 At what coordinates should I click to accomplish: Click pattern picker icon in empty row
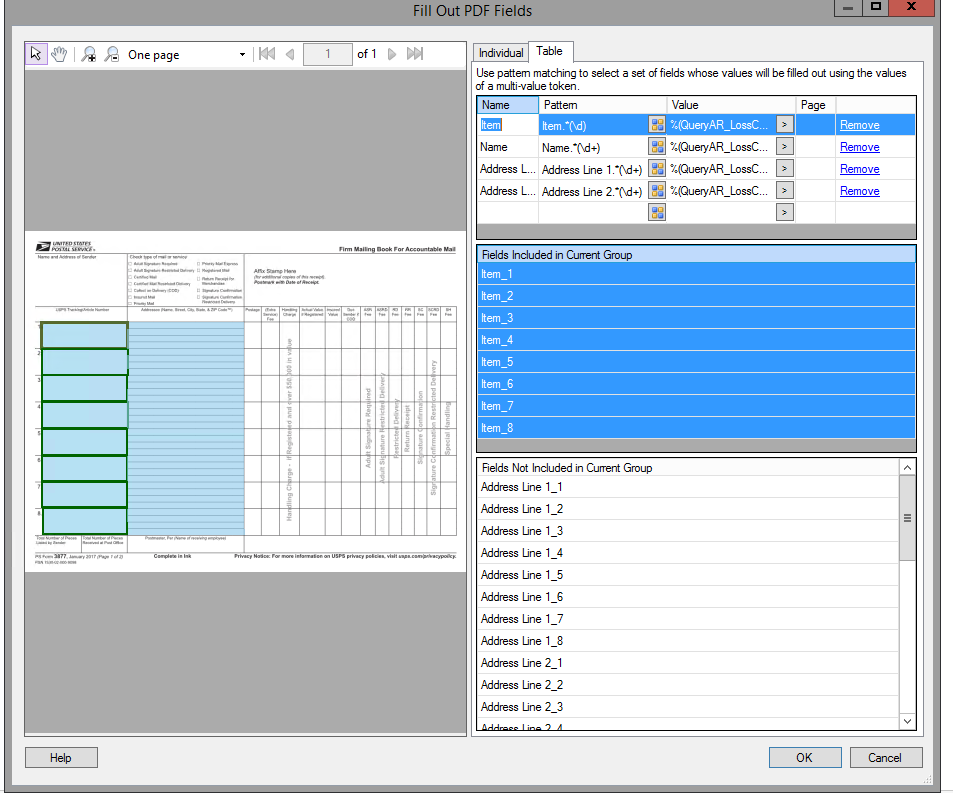pyautogui.click(x=657, y=212)
